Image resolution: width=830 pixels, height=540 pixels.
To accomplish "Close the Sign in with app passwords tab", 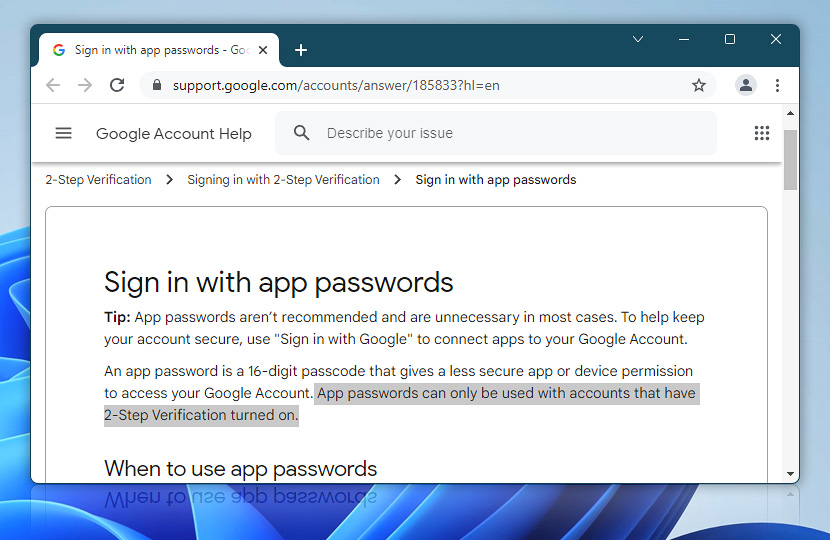I will click(x=263, y=50).
